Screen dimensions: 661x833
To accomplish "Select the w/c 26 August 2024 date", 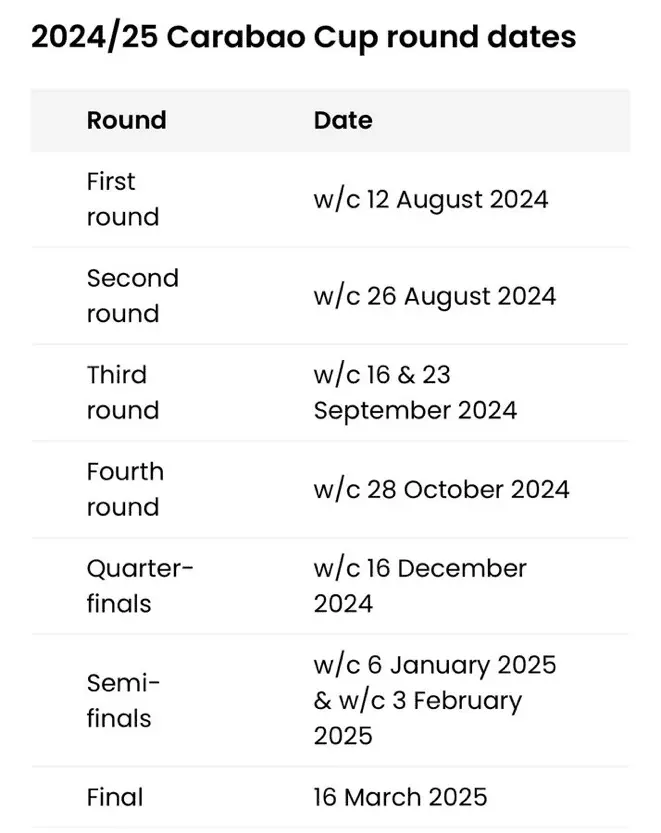I will tap(435, 296).
